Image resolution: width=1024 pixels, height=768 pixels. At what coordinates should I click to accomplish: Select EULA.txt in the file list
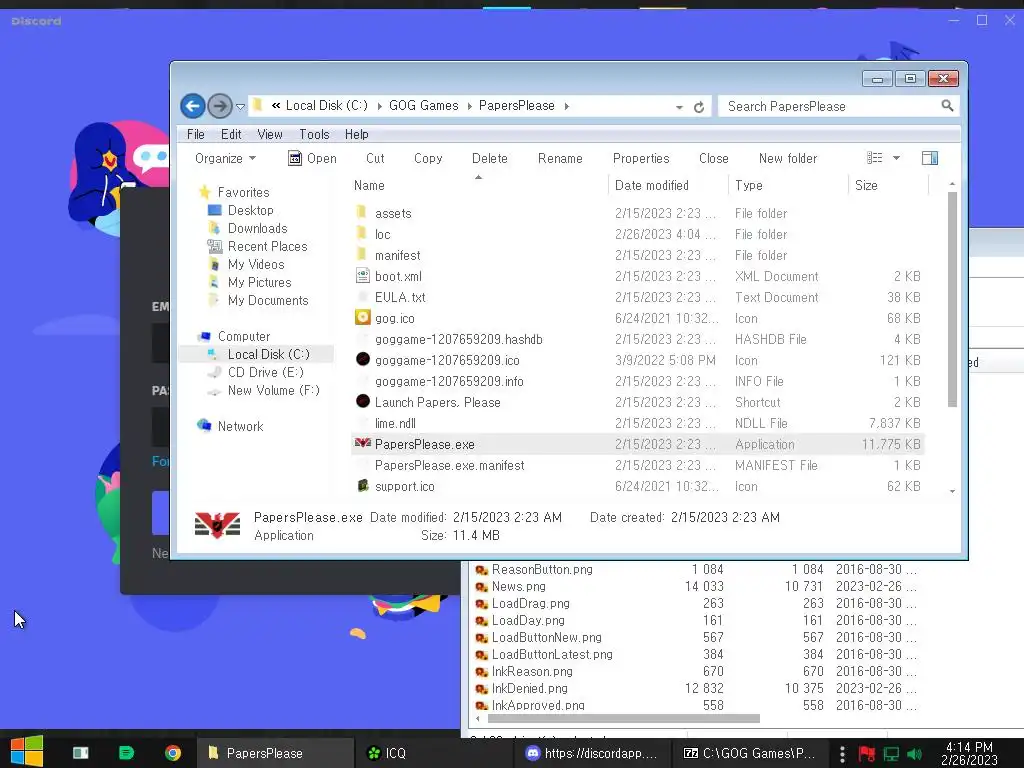(400, 298)
